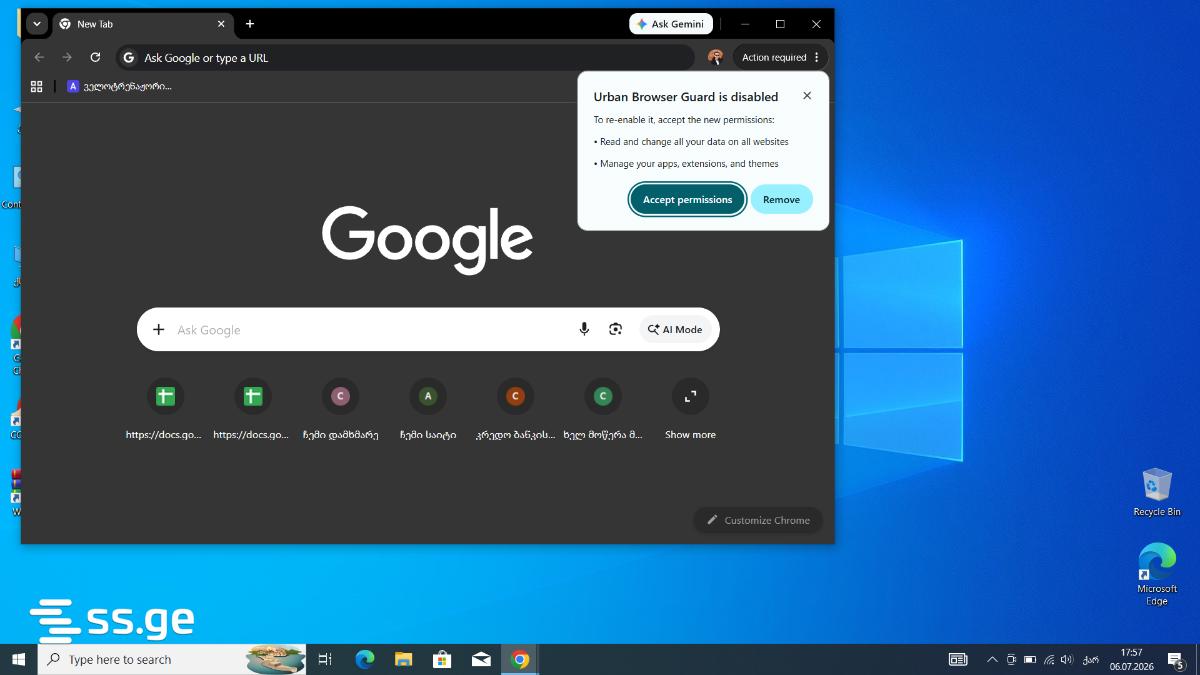1200x675 pixels.
Task: Open the ჩემი საიტი shortcut
Action: pyautogui.click(x=428, y=409)
